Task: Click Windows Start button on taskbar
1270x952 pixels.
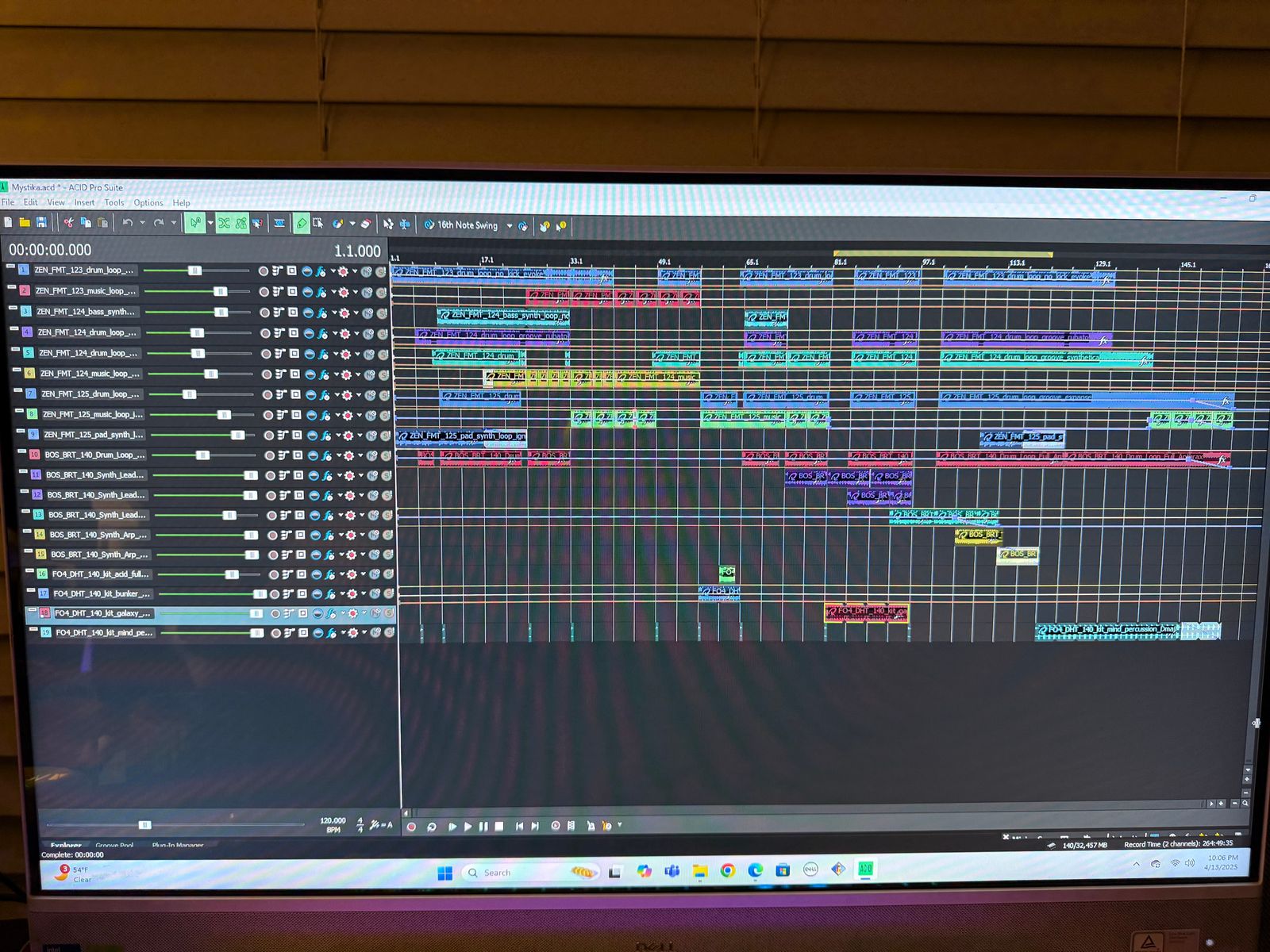Action: click(x=444, y=873)
